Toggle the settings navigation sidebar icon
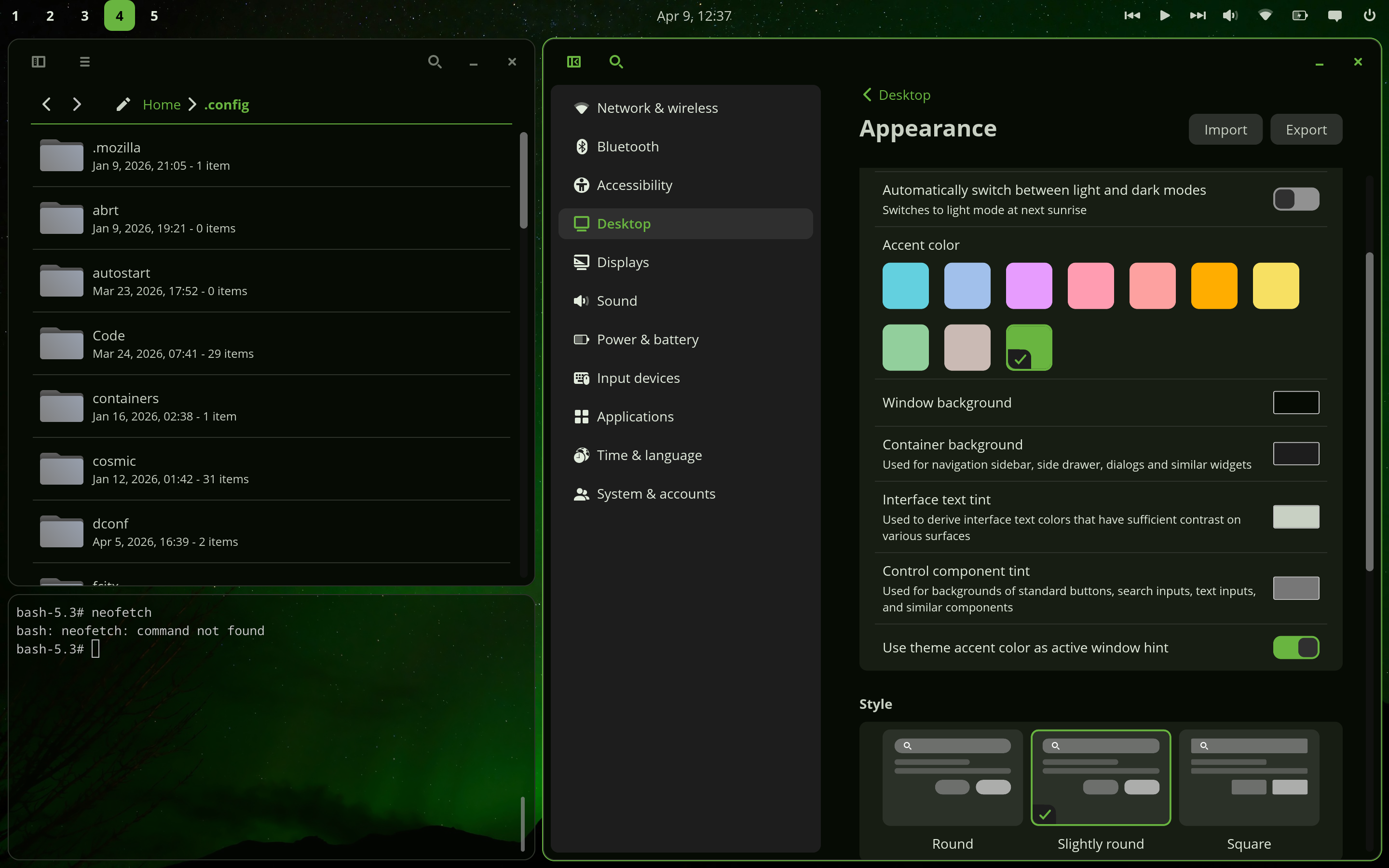This screenshot has width=1389, height=868. point(573,61)
